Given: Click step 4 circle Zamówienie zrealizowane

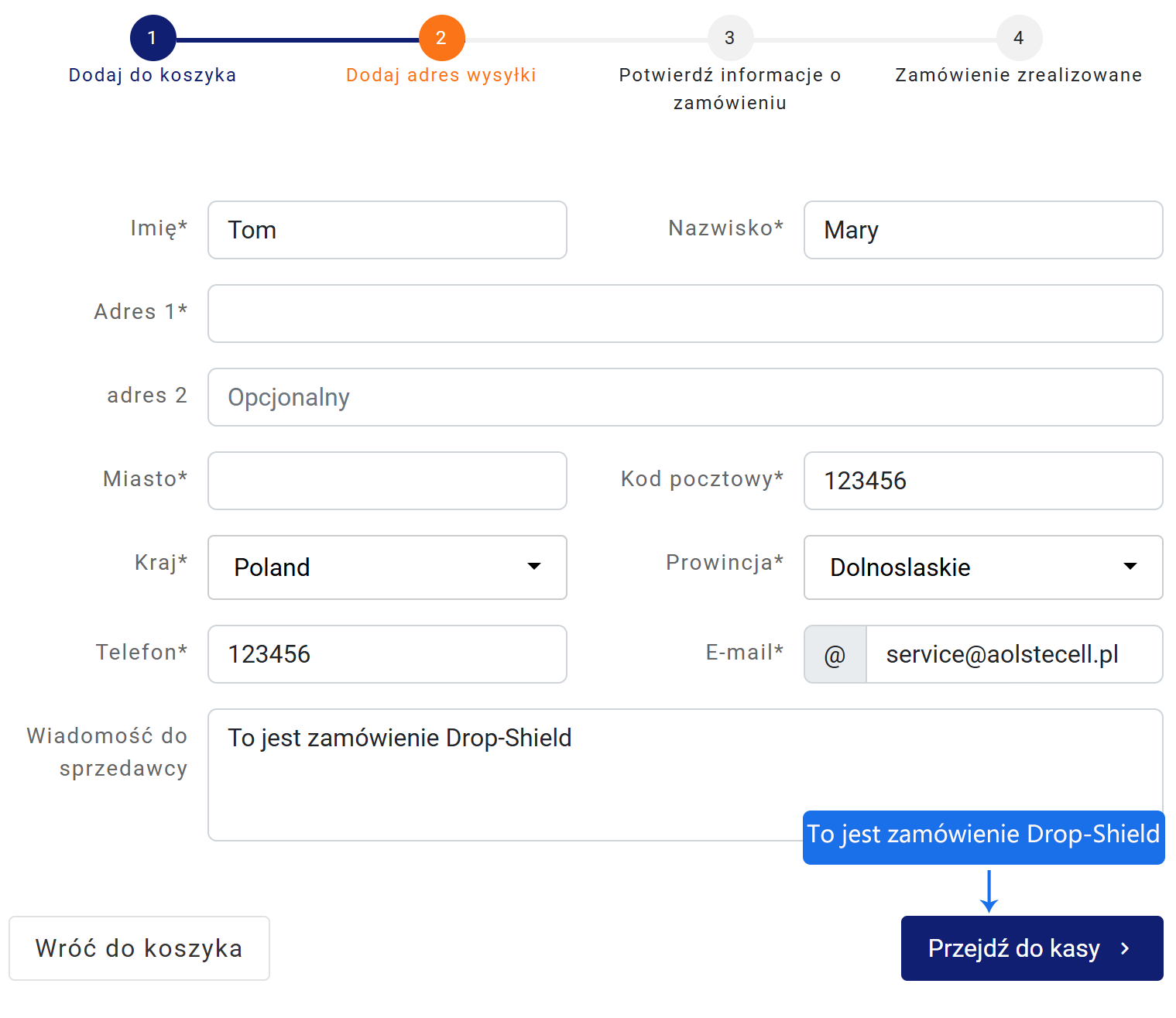Looking at the screenshot, I should click(x=1018, y=38).
